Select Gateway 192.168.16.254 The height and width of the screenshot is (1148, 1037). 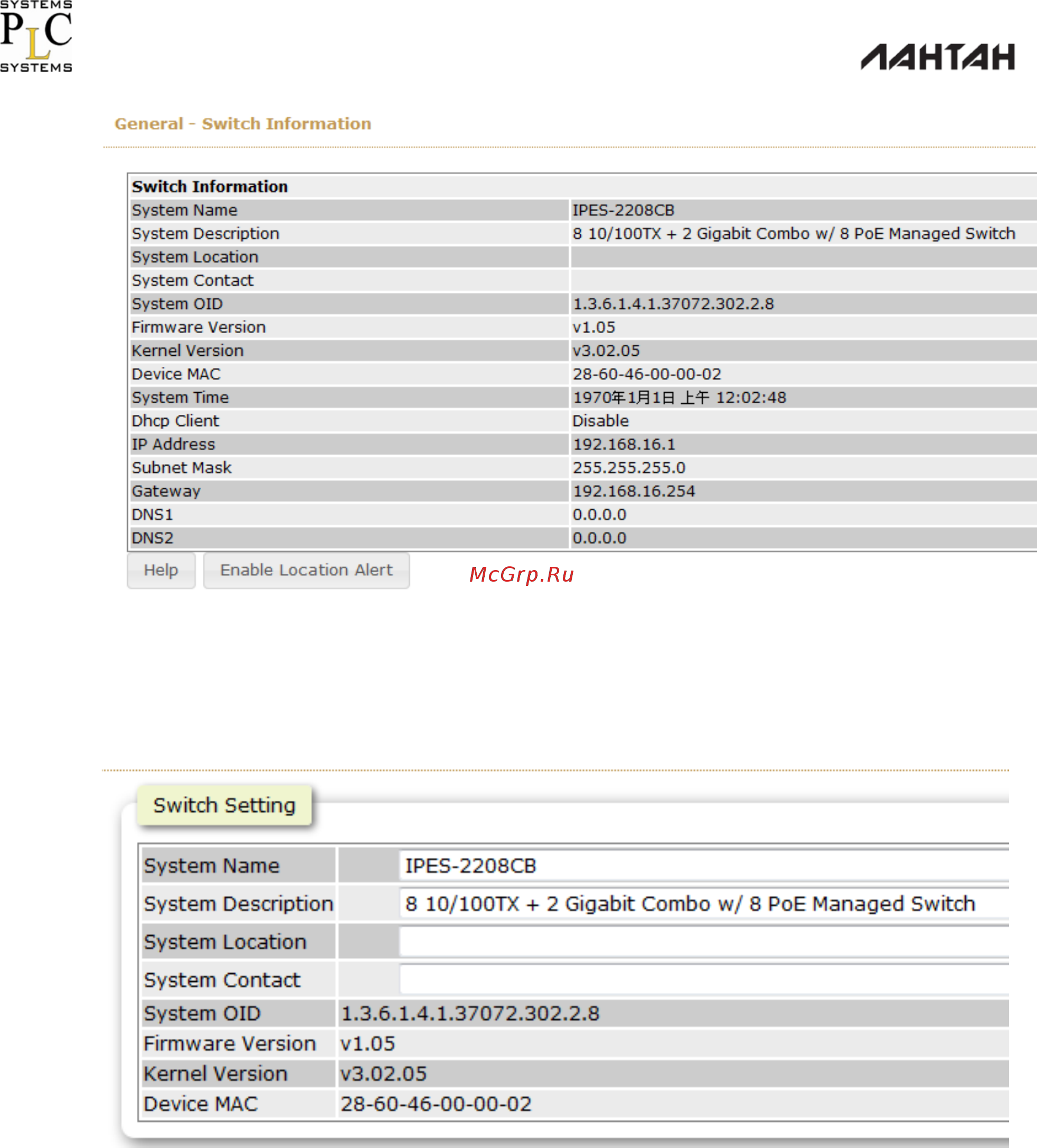(634, 491)
